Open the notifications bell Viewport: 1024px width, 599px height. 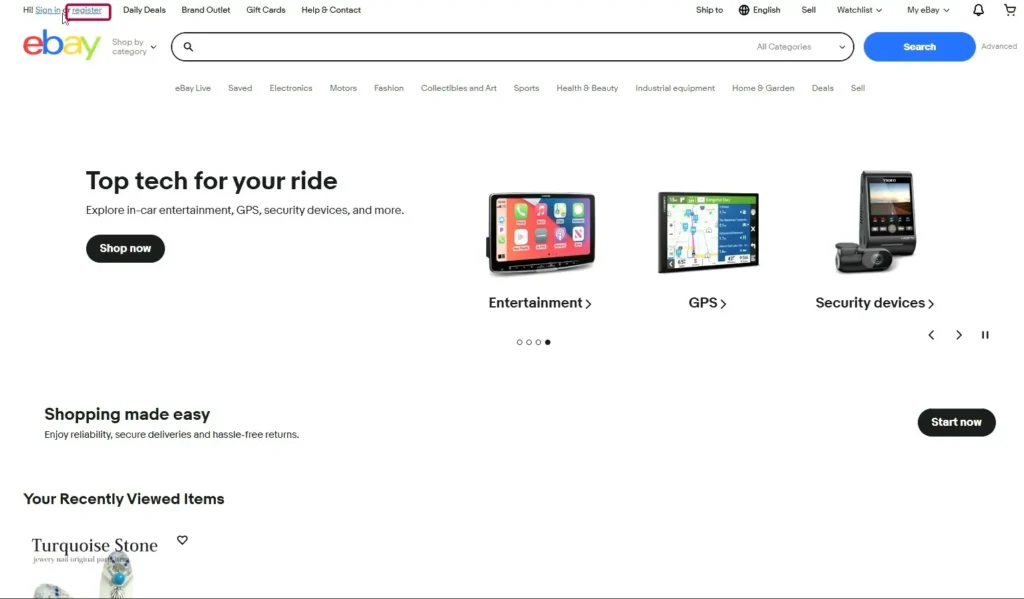pos(978,10)
